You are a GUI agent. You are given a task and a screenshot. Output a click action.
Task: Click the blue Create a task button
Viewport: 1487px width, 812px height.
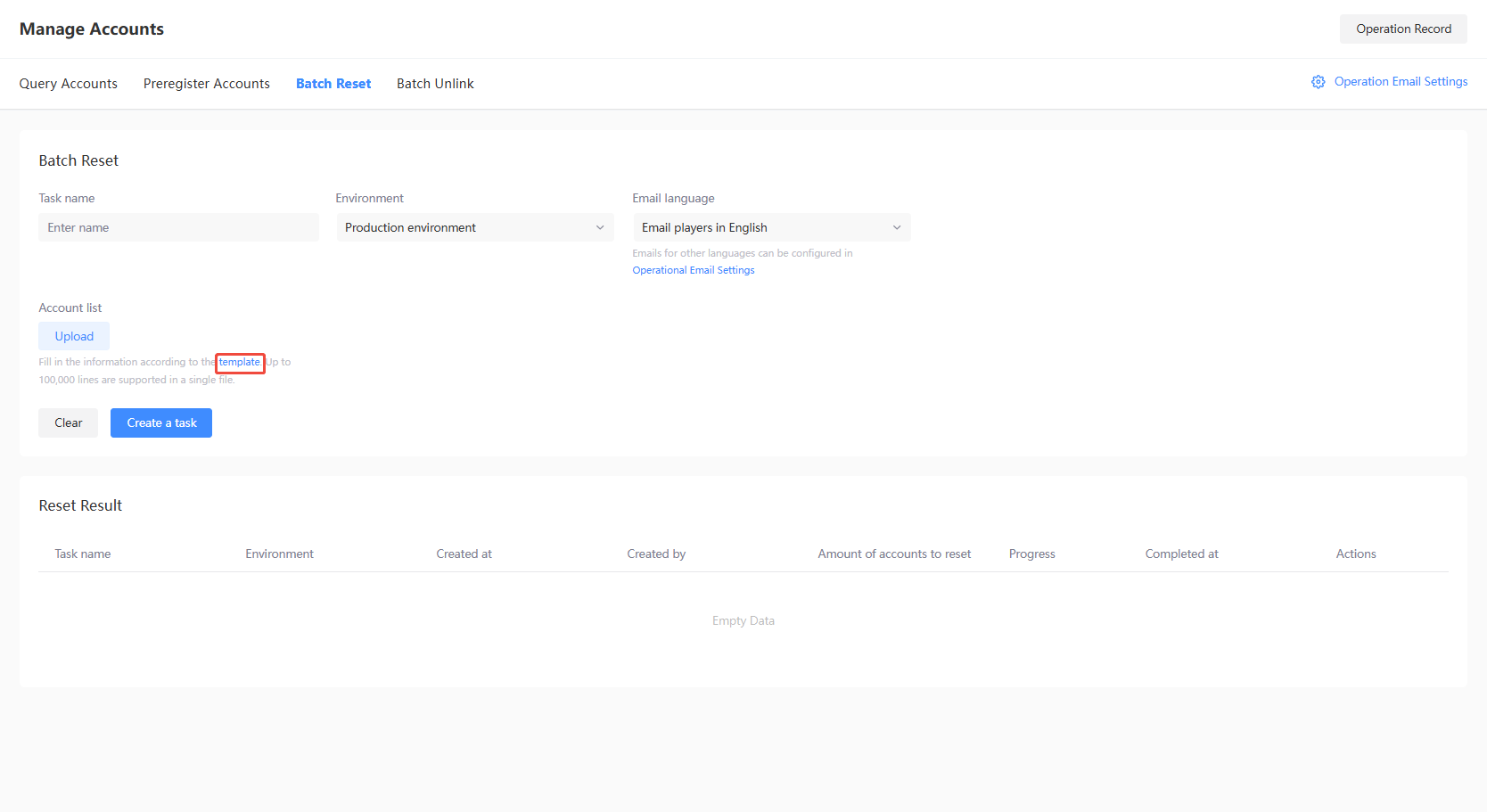[161, 423]
